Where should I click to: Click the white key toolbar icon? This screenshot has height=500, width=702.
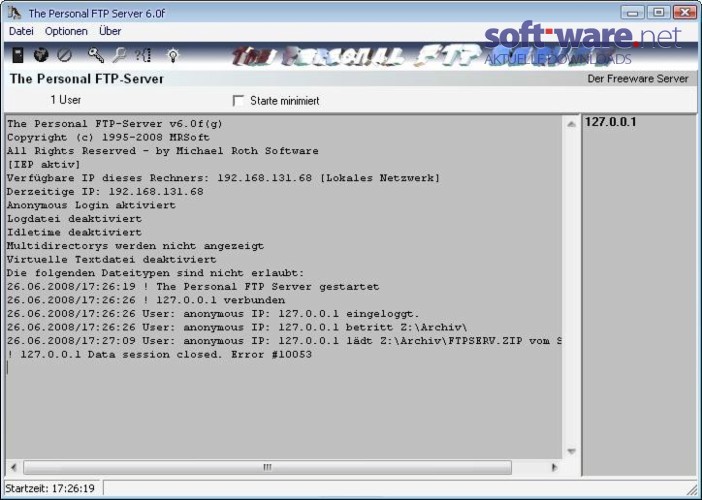click(x=96, y=55)
